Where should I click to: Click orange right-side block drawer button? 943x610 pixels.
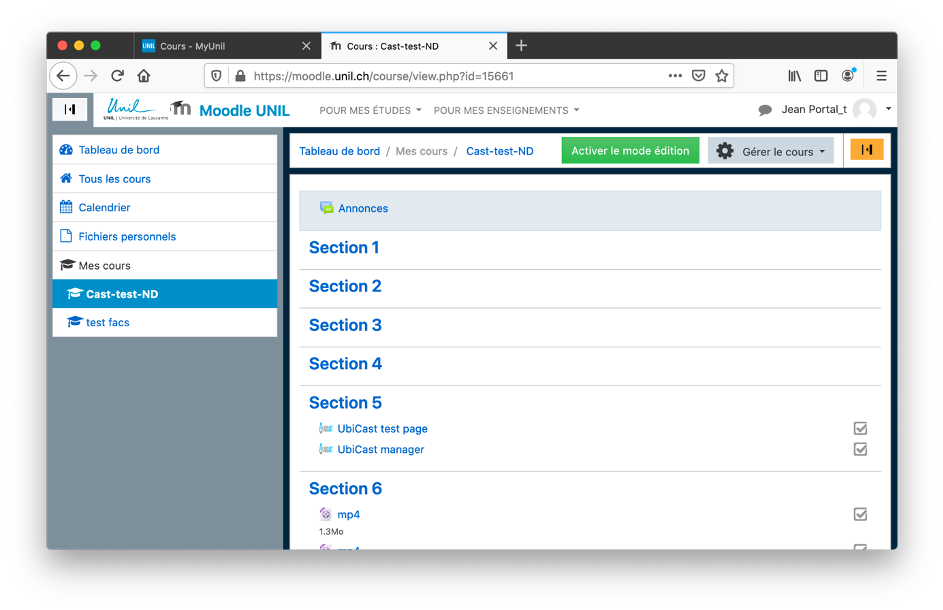pyautogui.click(x=866, y=150)
